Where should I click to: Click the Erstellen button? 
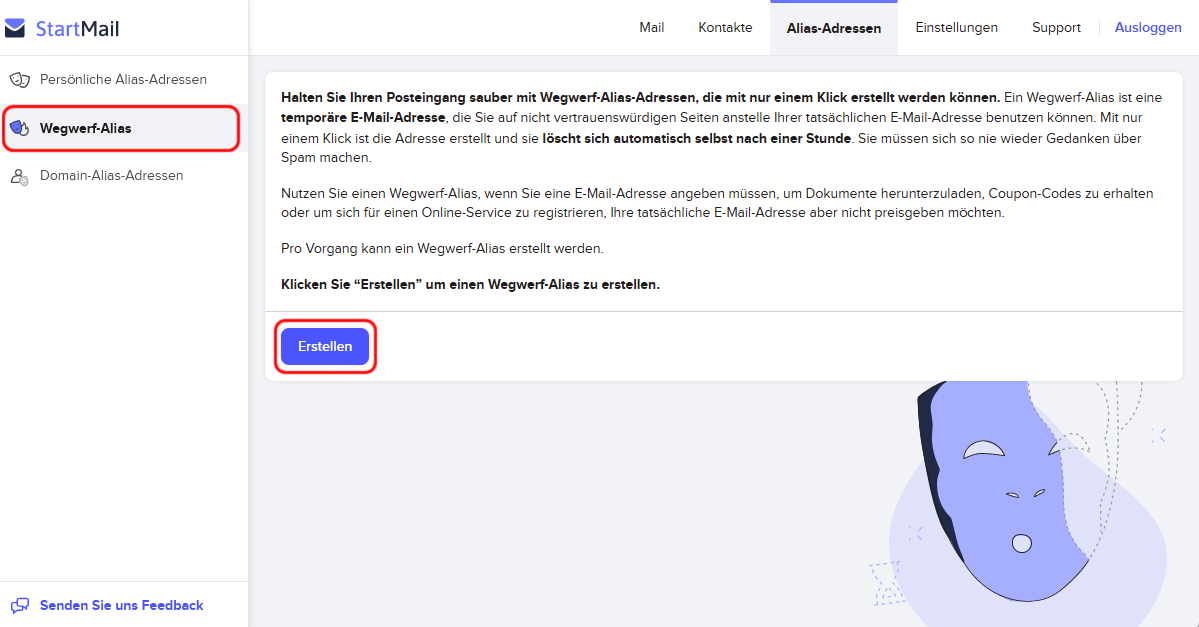(x=325, y=346)
